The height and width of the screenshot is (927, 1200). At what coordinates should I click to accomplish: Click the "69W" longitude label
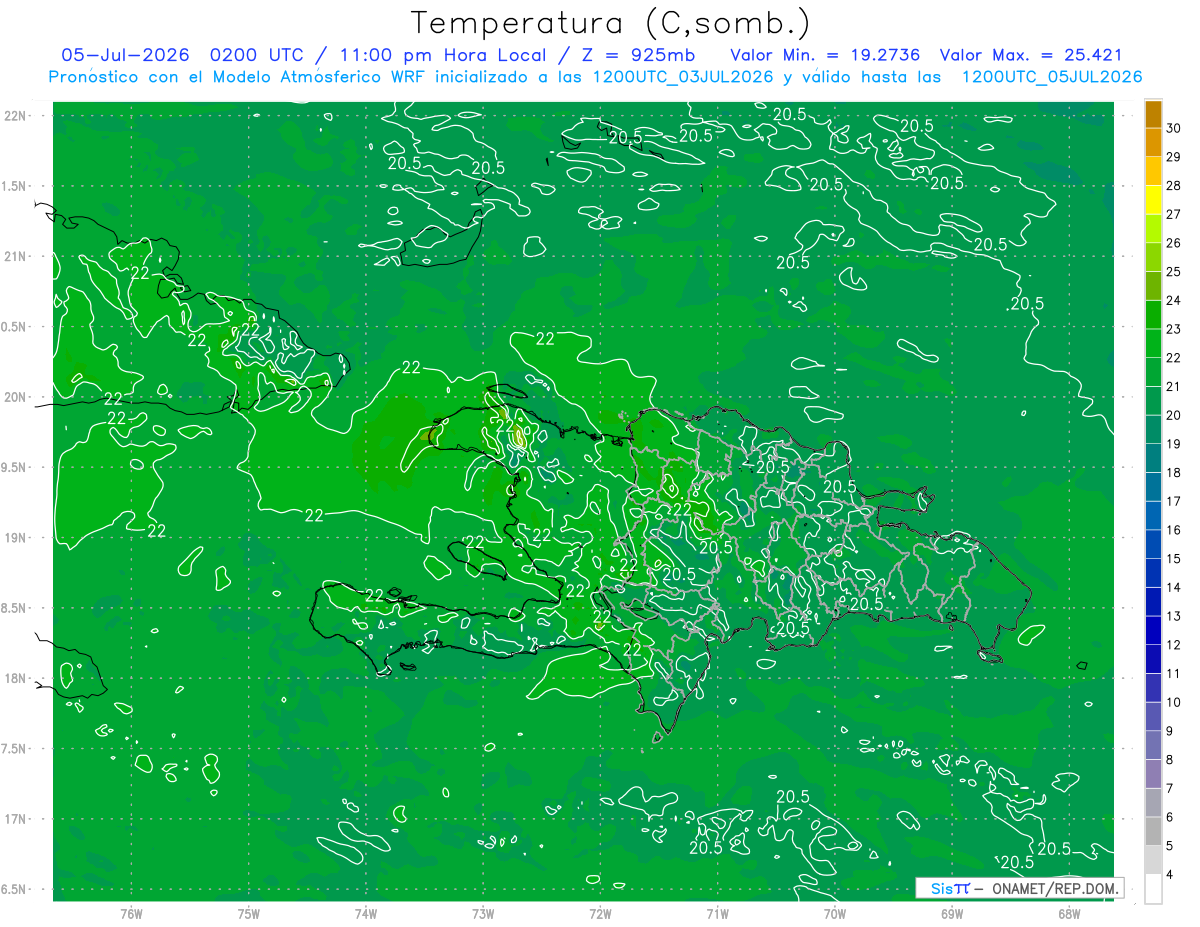click(x=952, y=913)
